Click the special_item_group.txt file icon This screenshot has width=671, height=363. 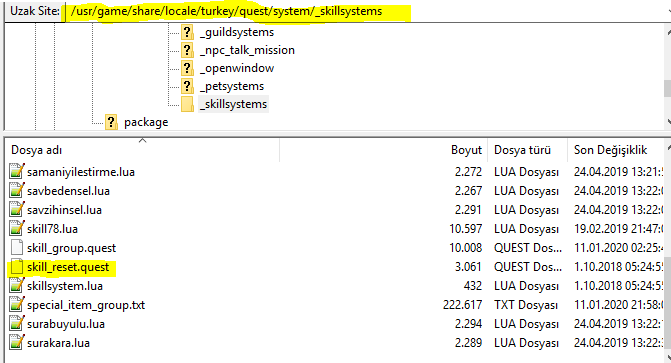click(16, 304)
